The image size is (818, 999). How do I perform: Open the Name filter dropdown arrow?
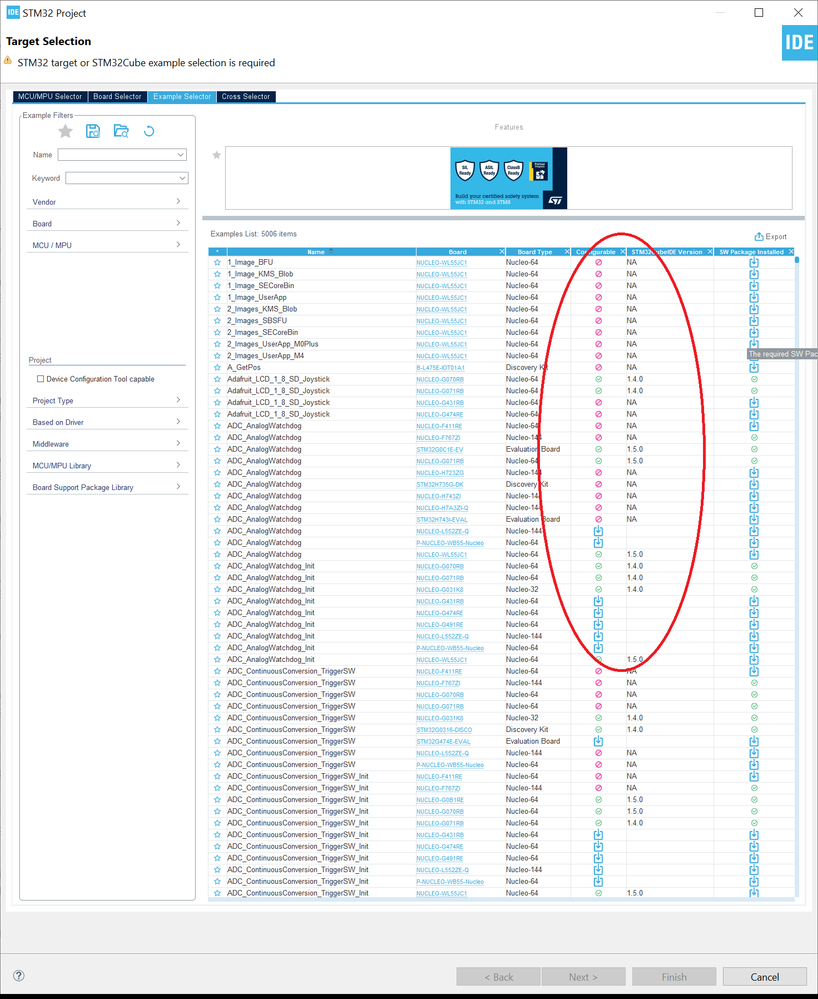(x=181, y=155)
